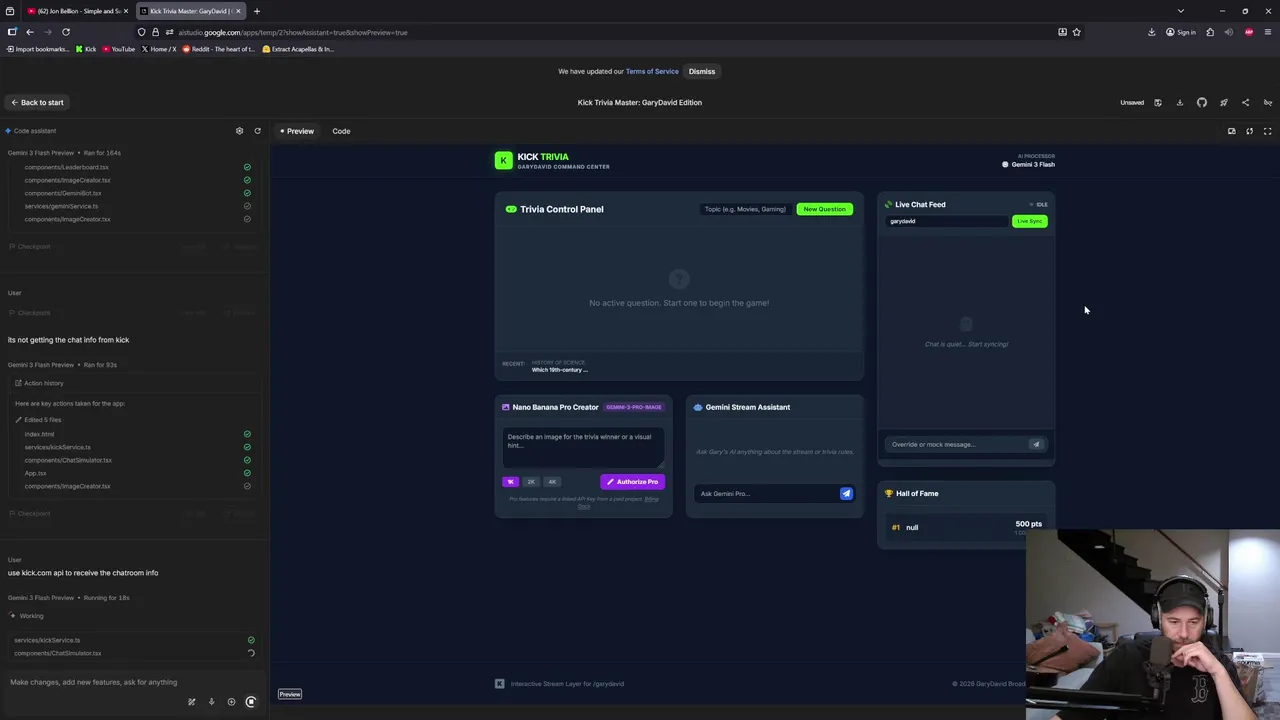Deploy the app with rocket icon
The height and width of the screenshot is (720, 1280).
click(x=1223, y=102)
